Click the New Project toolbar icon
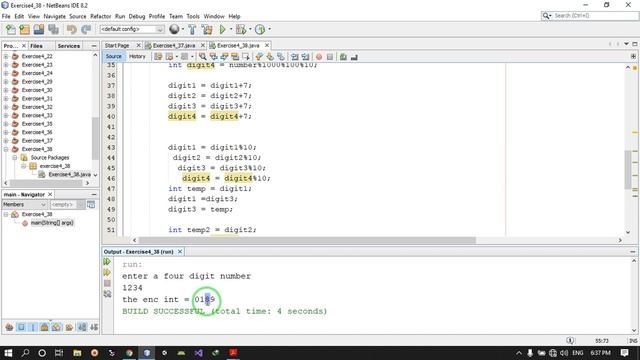This screenshot has height=360, width=640. coord(24,29)
